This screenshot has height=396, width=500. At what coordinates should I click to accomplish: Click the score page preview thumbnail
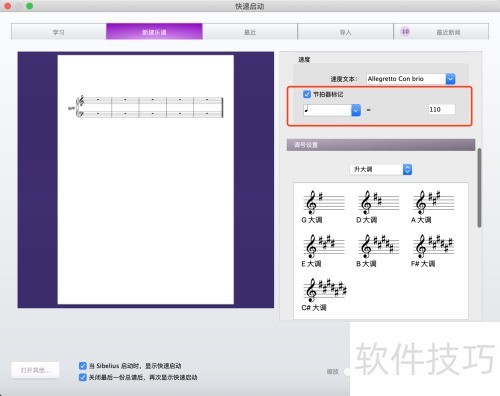coord(146,179)
